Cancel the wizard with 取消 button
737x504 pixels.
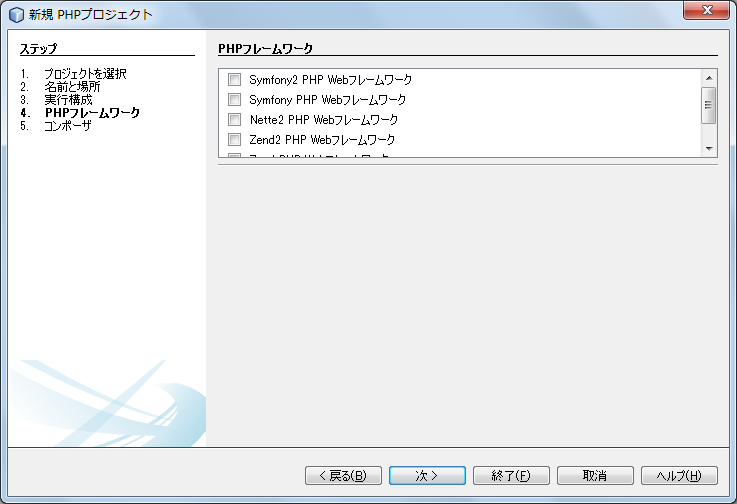click(595, 475)
